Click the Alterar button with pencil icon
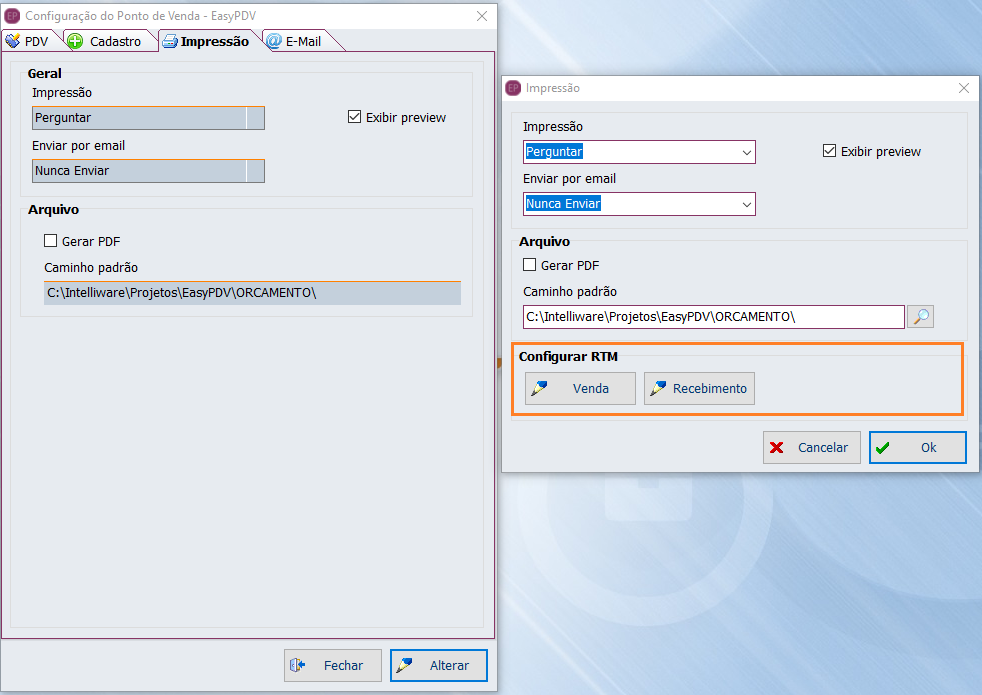Screen dimensions: 982x695 [438, 666]
